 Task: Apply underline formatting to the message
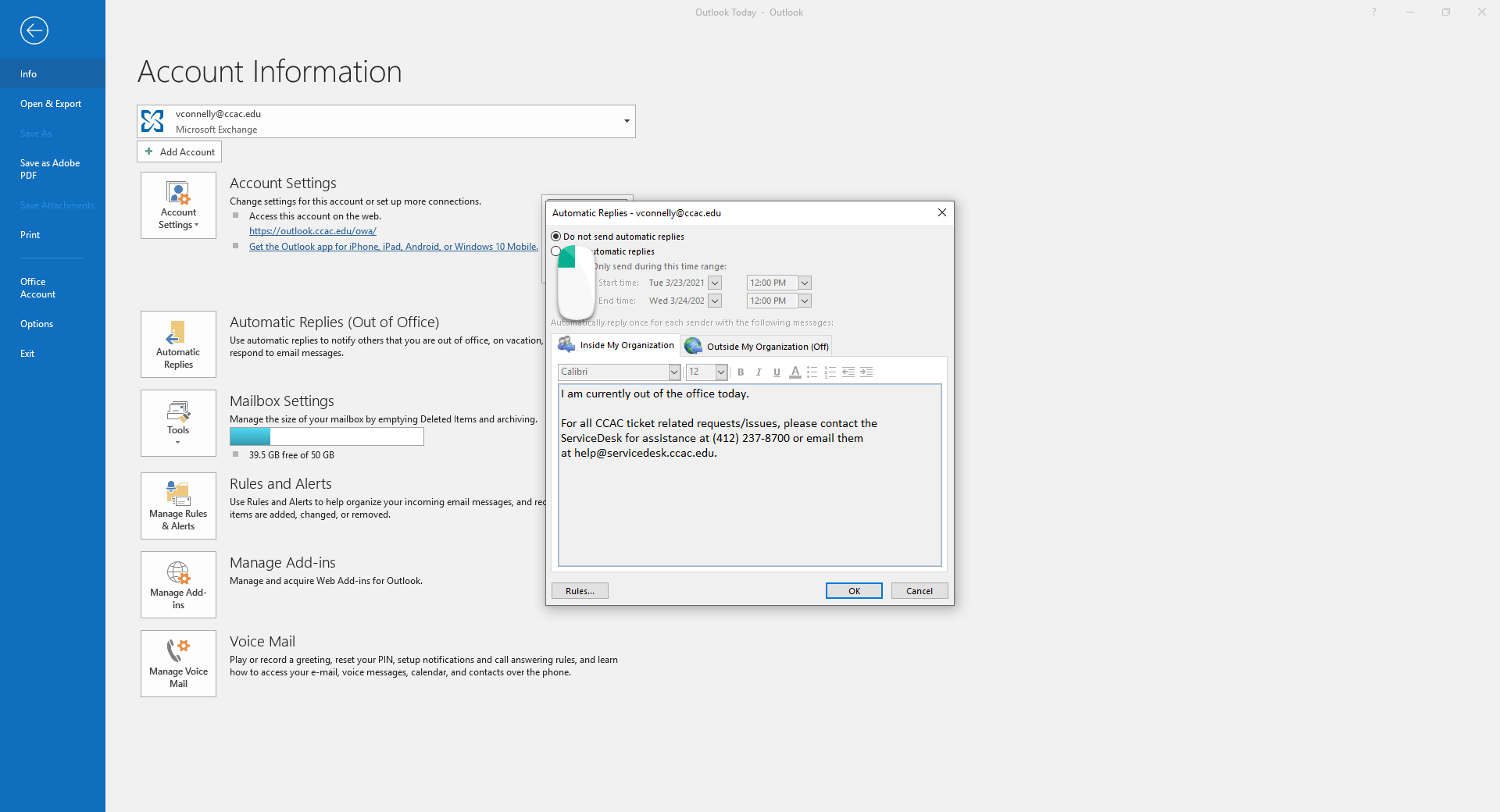(x=776, y=372)
